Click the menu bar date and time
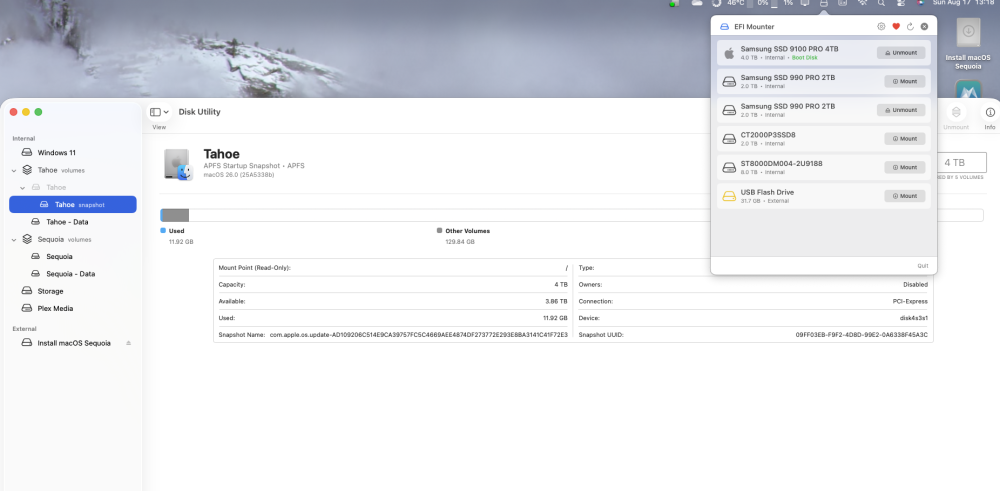The image size is (1000, 491). pos(966,3)
